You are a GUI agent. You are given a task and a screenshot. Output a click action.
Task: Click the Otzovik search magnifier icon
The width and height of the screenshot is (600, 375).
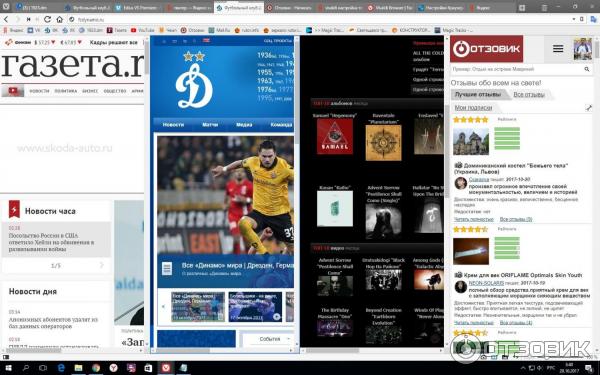587,69
